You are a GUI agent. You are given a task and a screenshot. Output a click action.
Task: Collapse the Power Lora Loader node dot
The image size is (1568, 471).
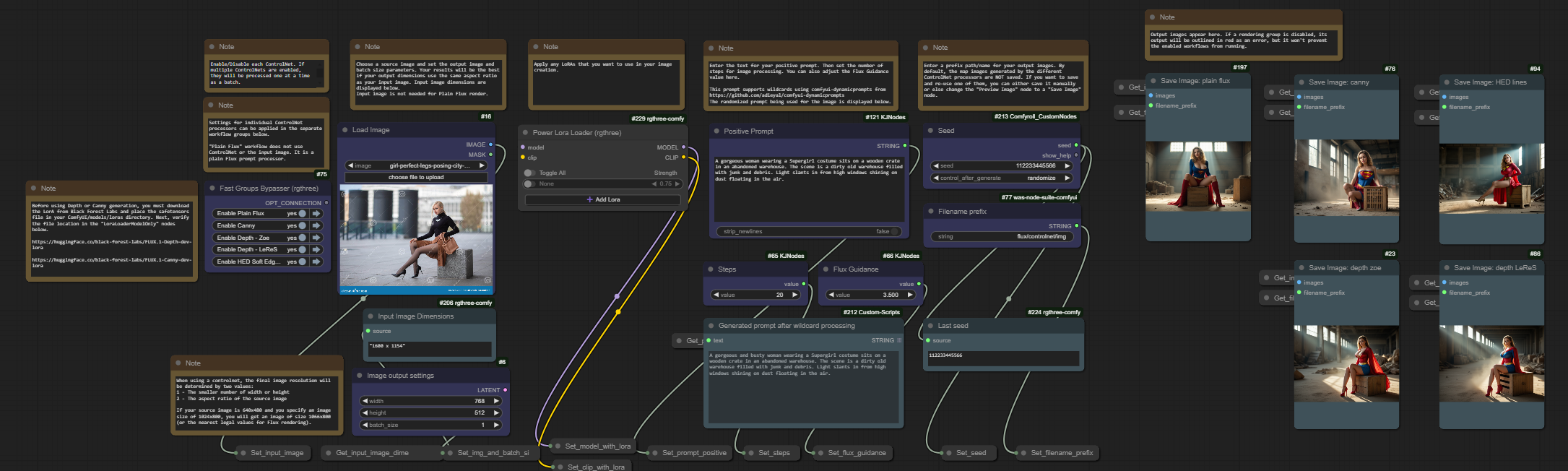tap(525, 133)
